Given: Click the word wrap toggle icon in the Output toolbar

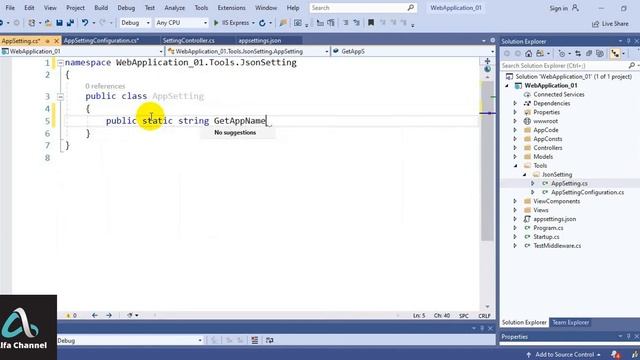Looking at the screenshot, I should [x=269, y=340].
